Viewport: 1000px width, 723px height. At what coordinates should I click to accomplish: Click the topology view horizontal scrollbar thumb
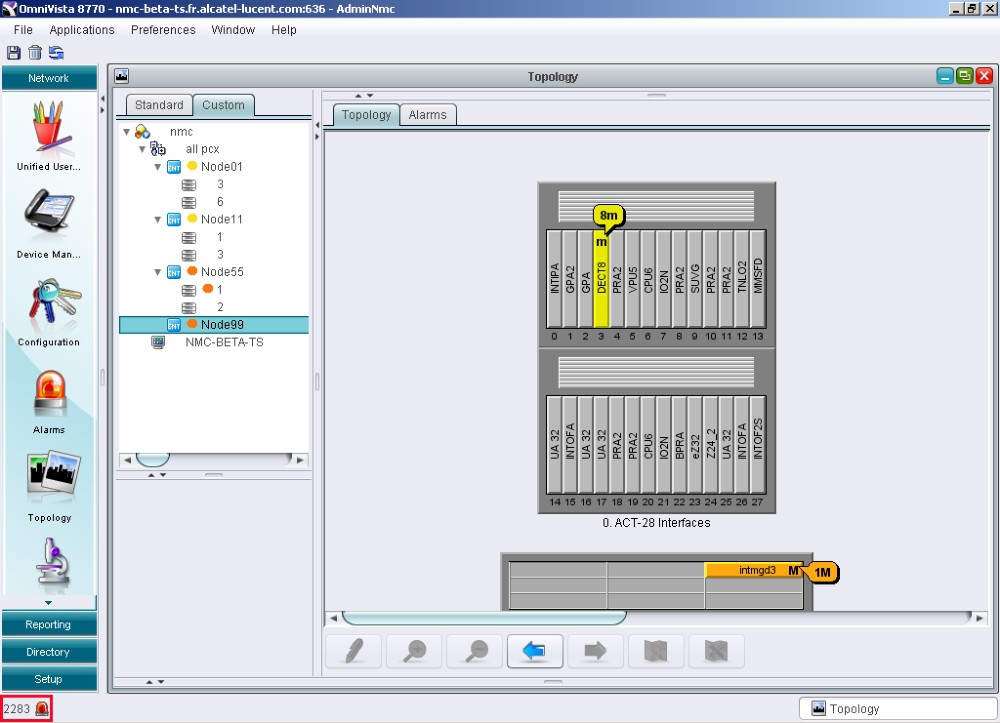click(x=484, y=618)
